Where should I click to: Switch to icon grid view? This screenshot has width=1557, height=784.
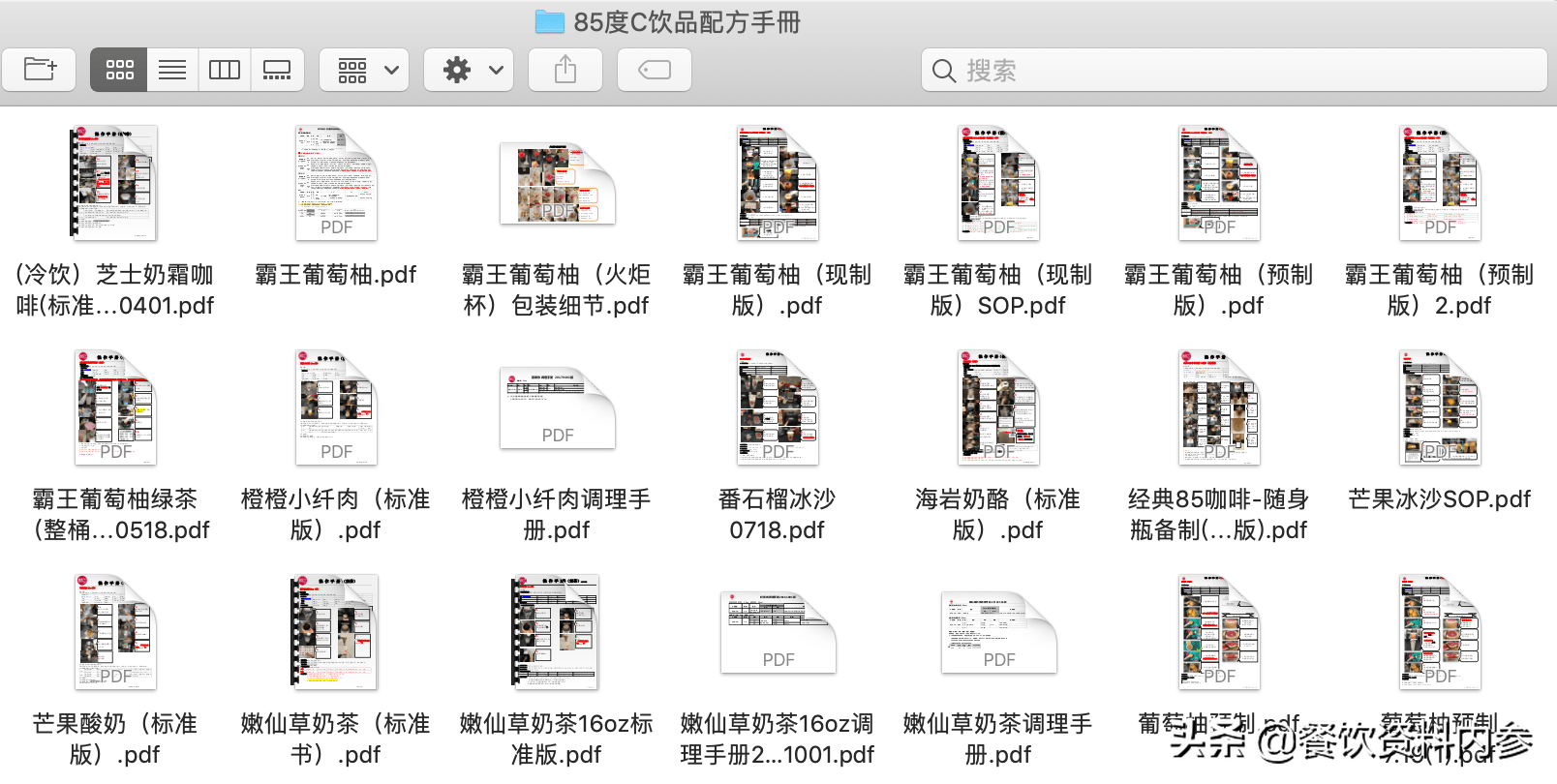tap(119, 70)
